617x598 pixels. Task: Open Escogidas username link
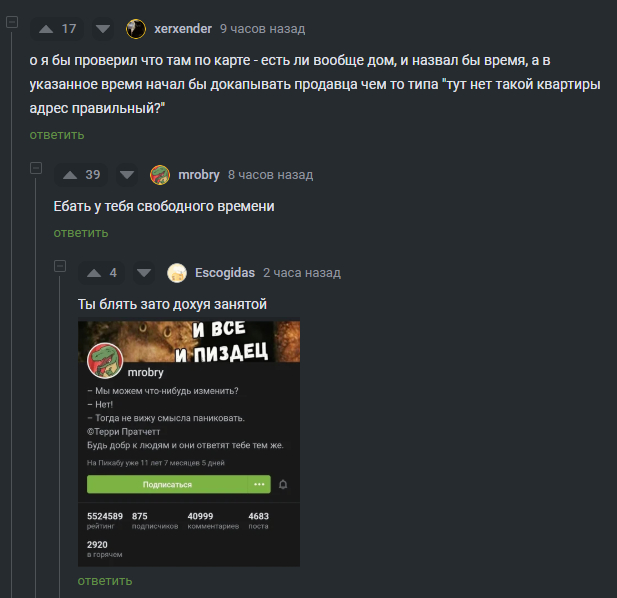pos(225,273)
